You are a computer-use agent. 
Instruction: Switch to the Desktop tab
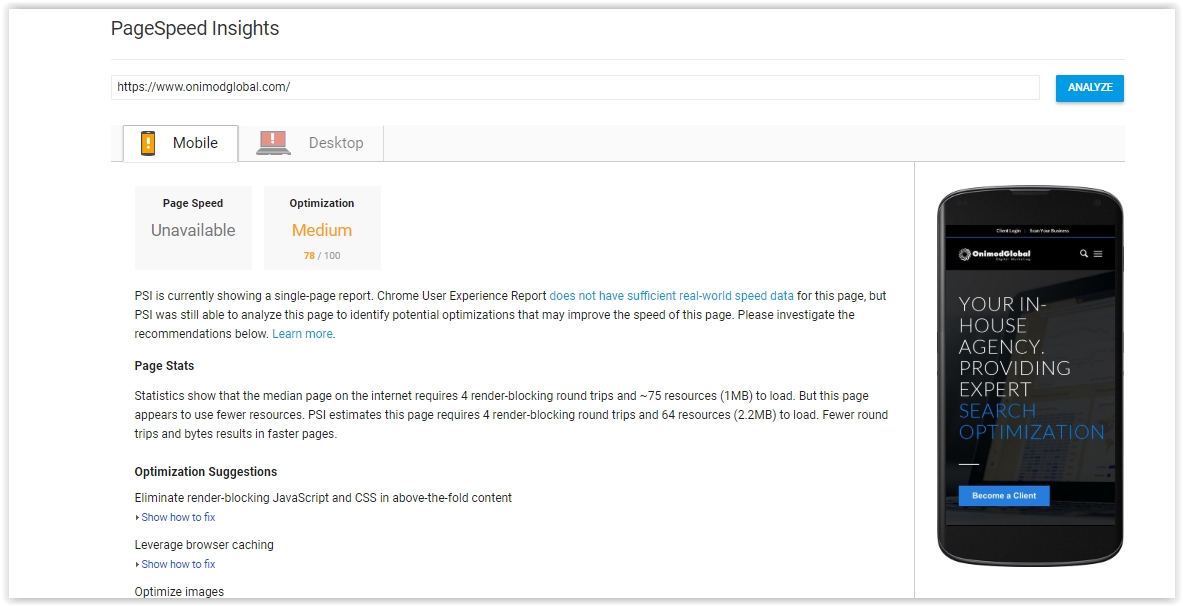coord(311,143)
